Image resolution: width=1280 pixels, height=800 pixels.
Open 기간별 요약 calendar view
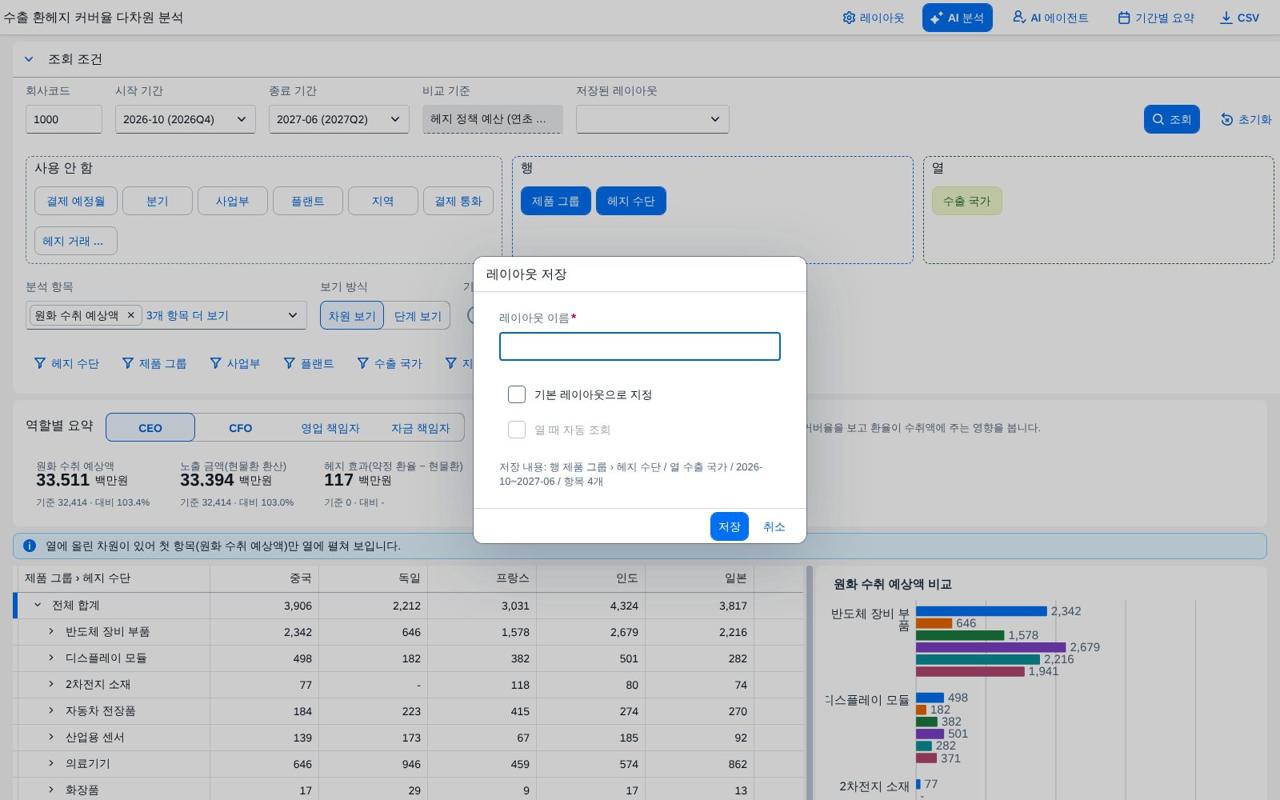pos(1156,18)
